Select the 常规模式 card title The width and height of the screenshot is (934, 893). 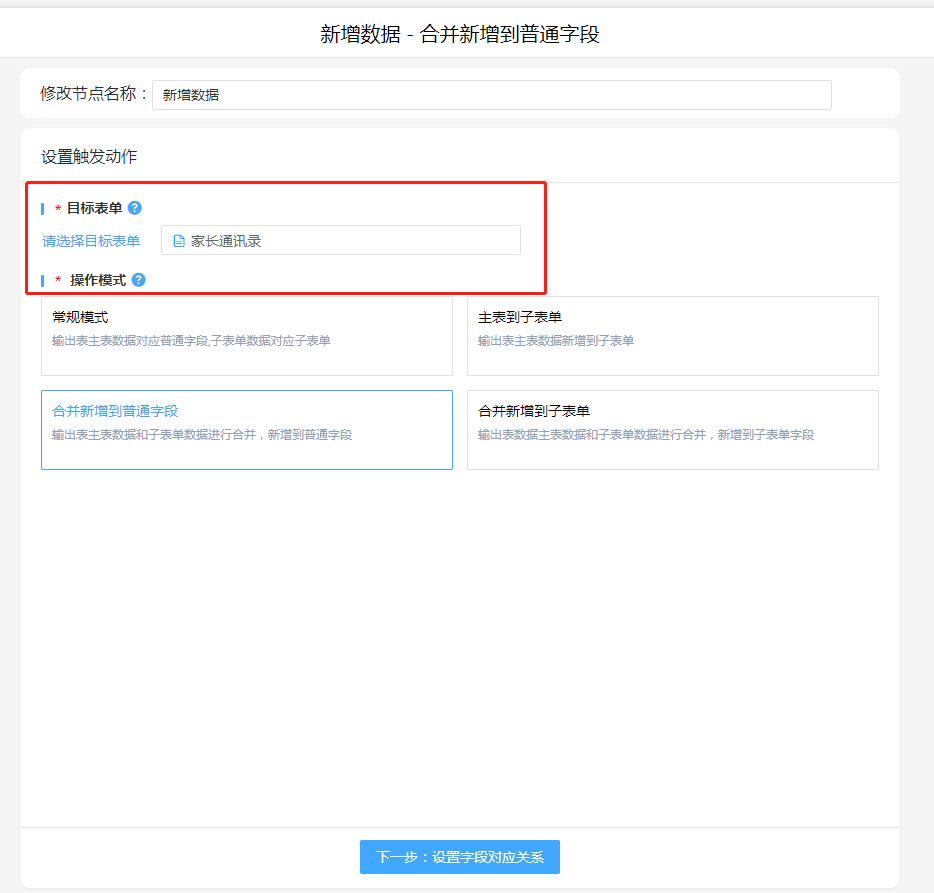80,317
